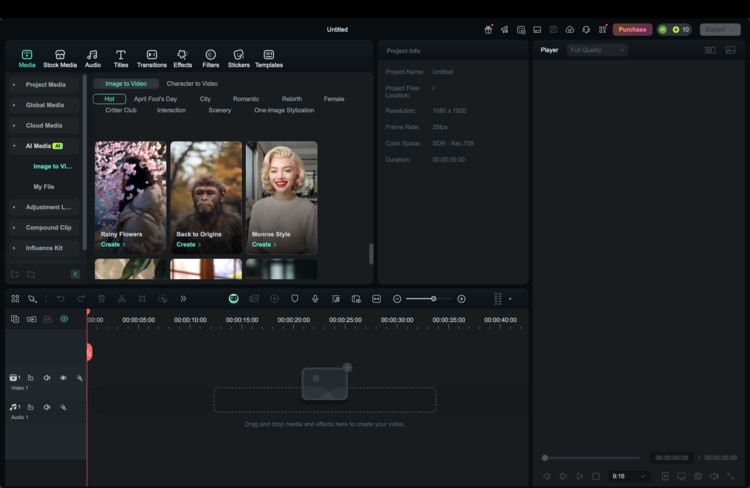
Task: Select the timeline crop icon
Action: 142,299
